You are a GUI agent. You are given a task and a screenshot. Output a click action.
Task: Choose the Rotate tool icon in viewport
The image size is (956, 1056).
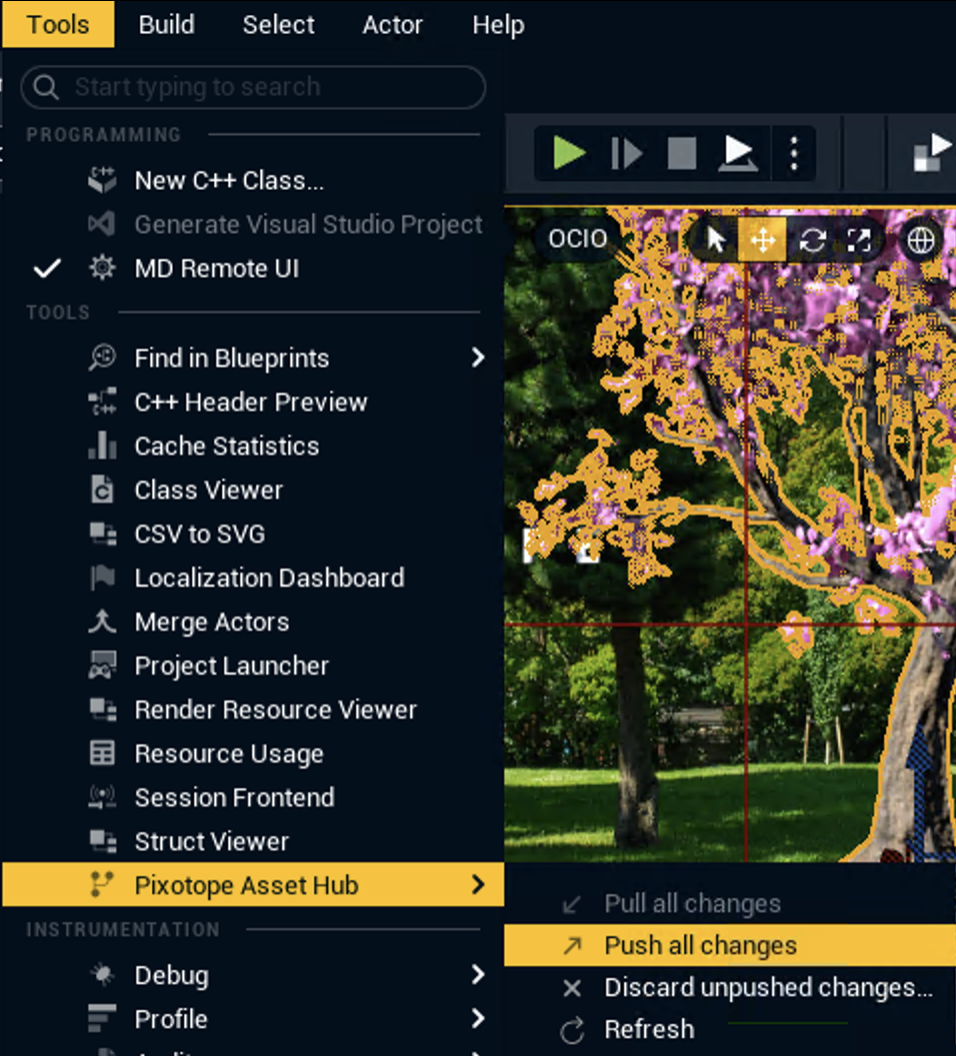[x=811, y=240]
